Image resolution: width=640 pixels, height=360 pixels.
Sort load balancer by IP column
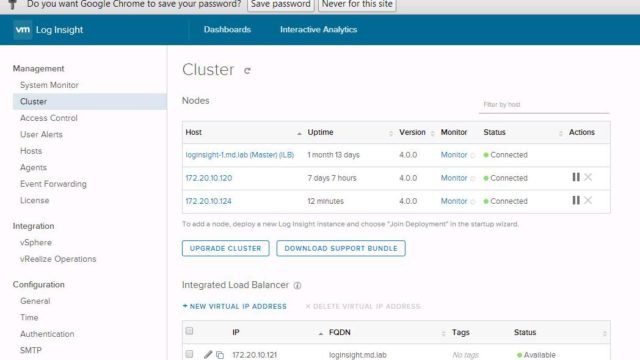tap(320, 333)
